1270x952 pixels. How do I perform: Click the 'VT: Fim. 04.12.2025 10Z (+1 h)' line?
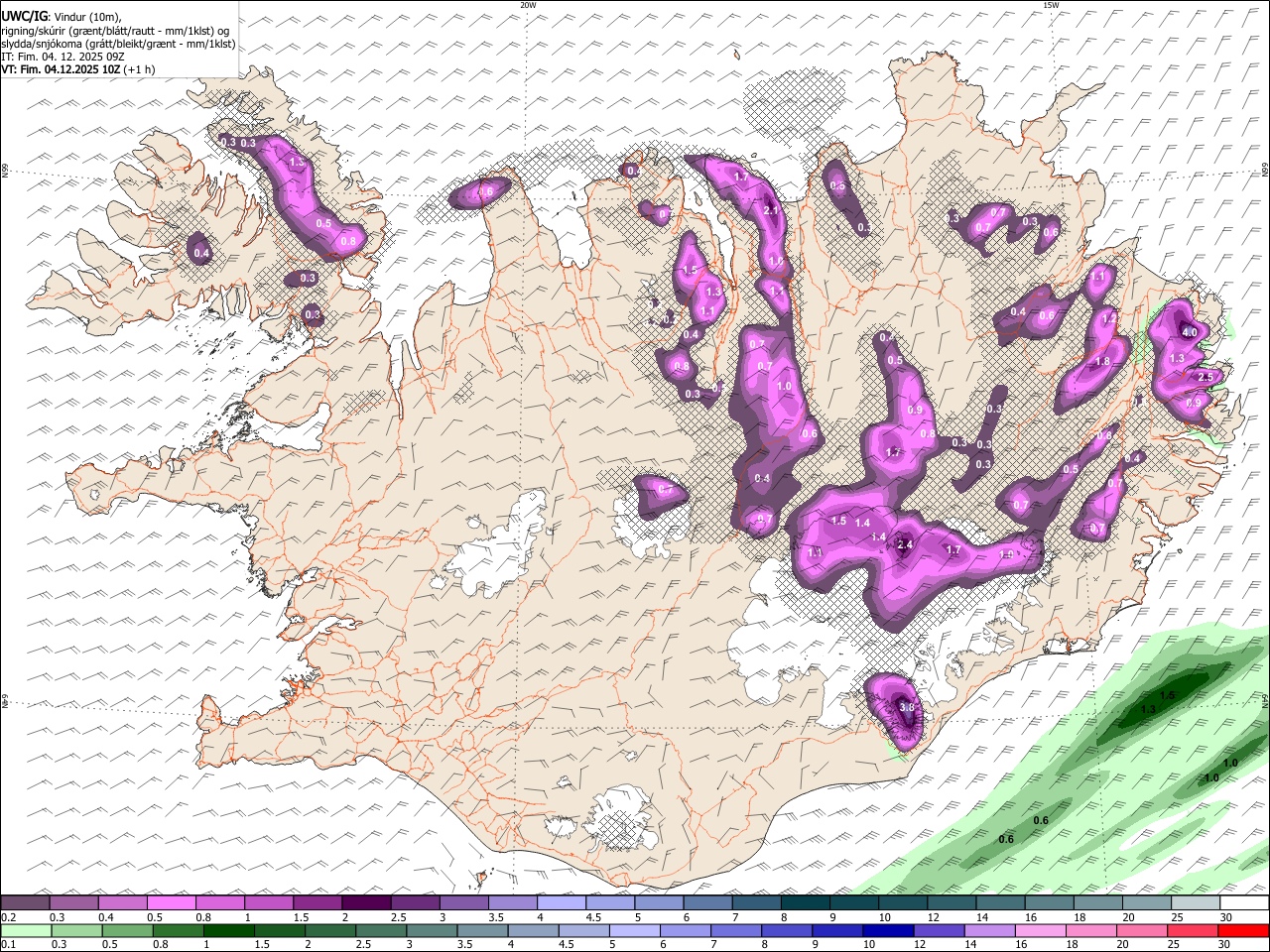pyautogui.click(x=77, y=69)
